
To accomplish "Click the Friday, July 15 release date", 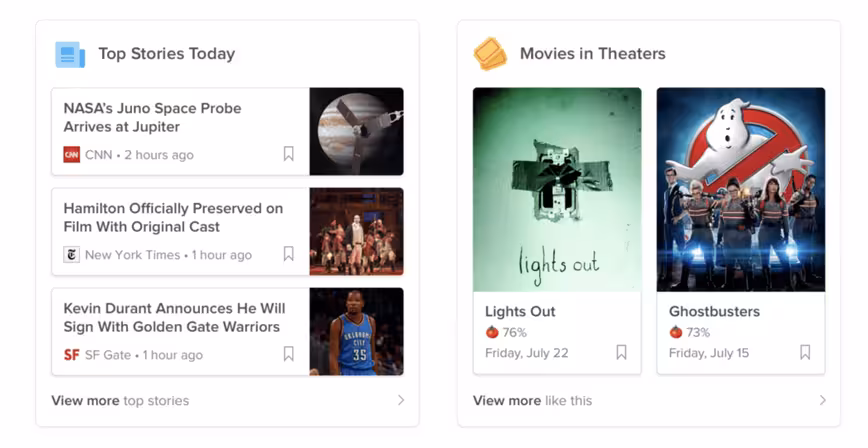I will 709,353.
